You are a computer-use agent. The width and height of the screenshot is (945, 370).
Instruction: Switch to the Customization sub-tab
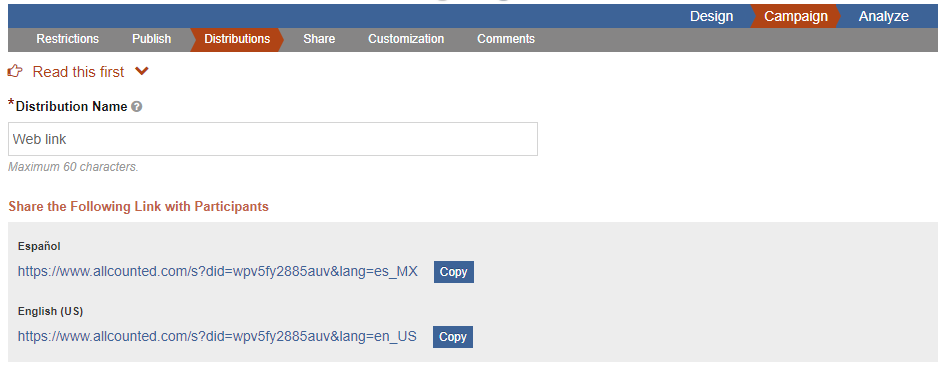tap(406, 39)
